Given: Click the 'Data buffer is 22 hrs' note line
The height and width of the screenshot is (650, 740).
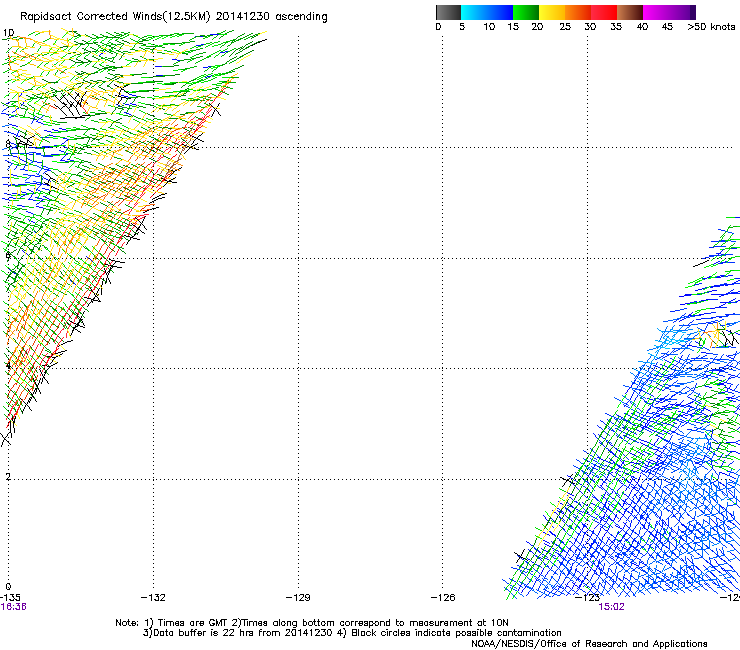Looking at the screenshot, I should tap(352, 633).
